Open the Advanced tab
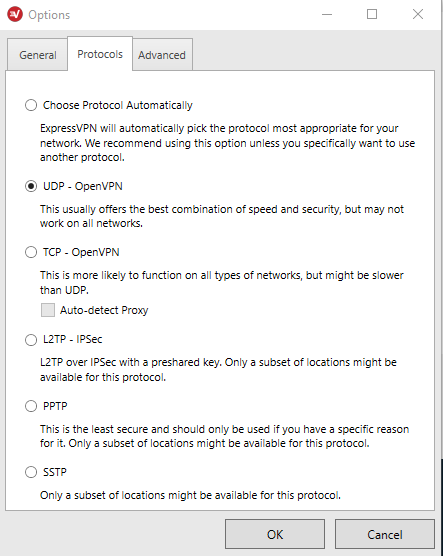 [x=162, y=55]
